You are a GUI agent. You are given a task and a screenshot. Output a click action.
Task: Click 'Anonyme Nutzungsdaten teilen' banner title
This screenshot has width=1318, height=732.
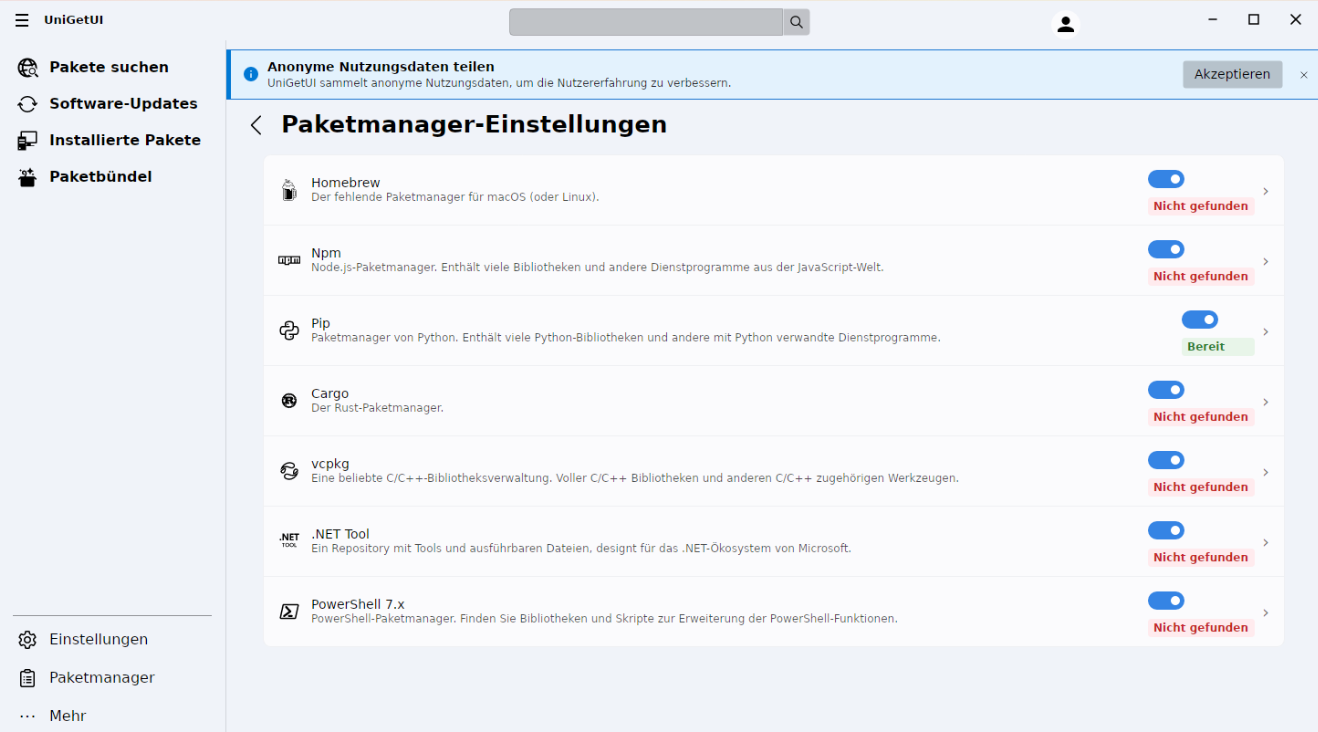(x=381, y=67)
